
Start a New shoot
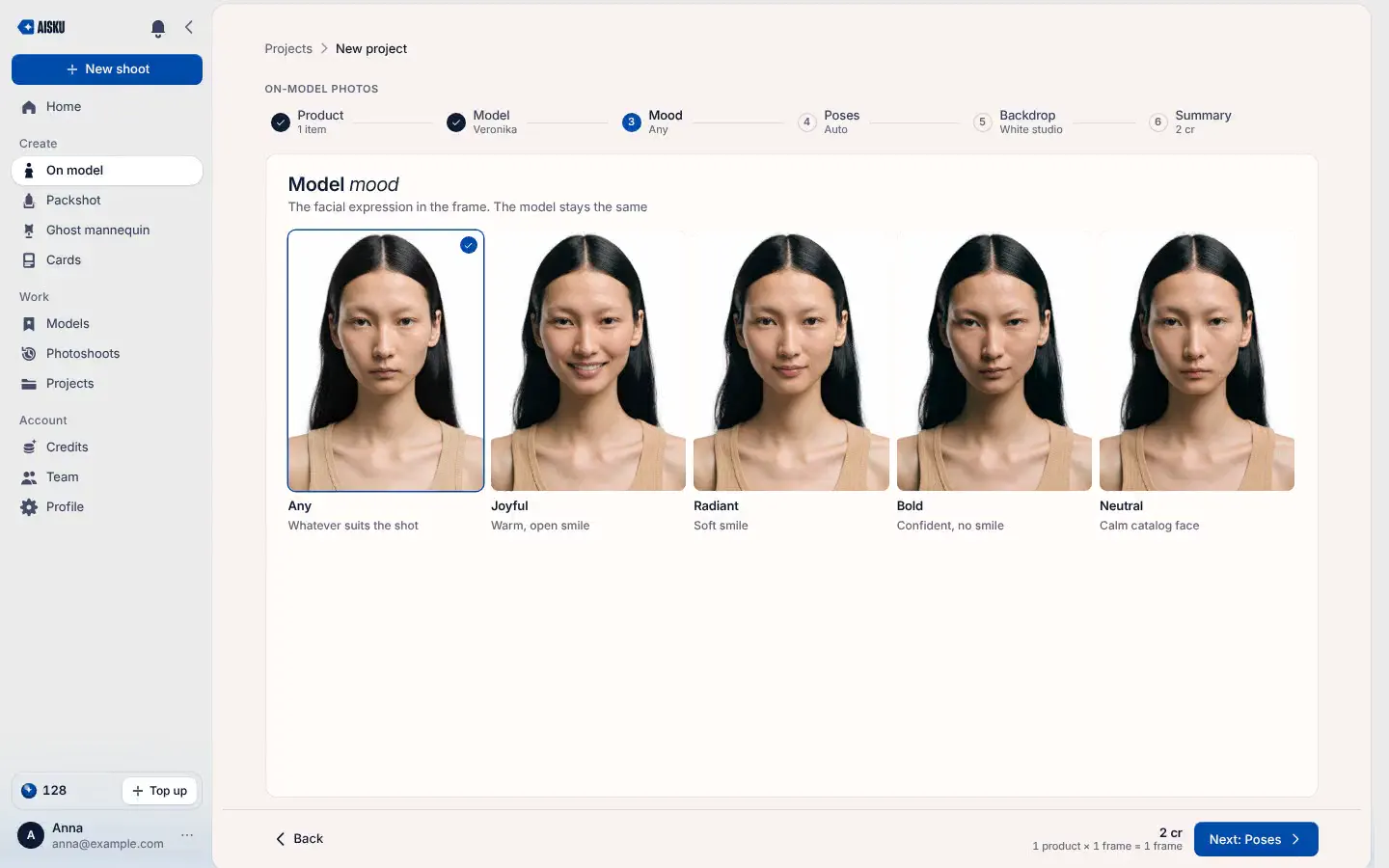pos(107,69)
